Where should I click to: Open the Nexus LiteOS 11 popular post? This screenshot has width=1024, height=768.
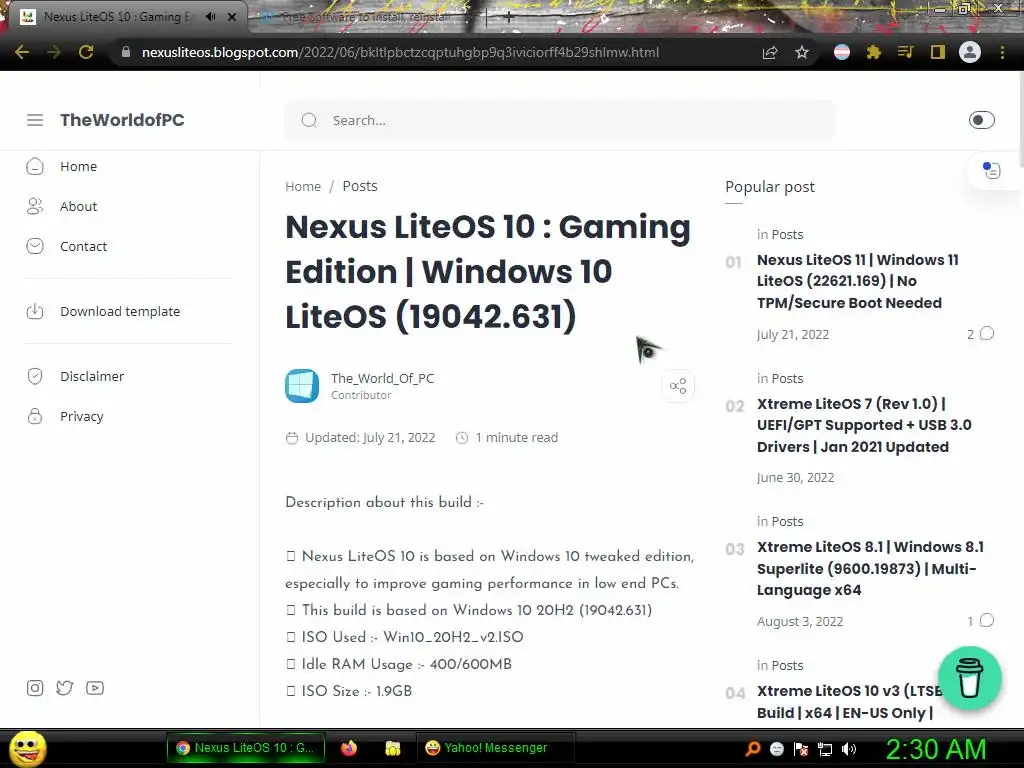pyautogui.click(x=857, y=281)
